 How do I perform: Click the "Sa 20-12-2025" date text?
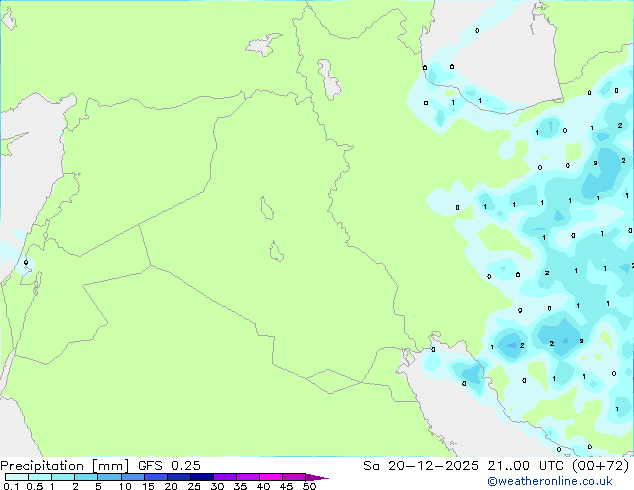[421, 466]
